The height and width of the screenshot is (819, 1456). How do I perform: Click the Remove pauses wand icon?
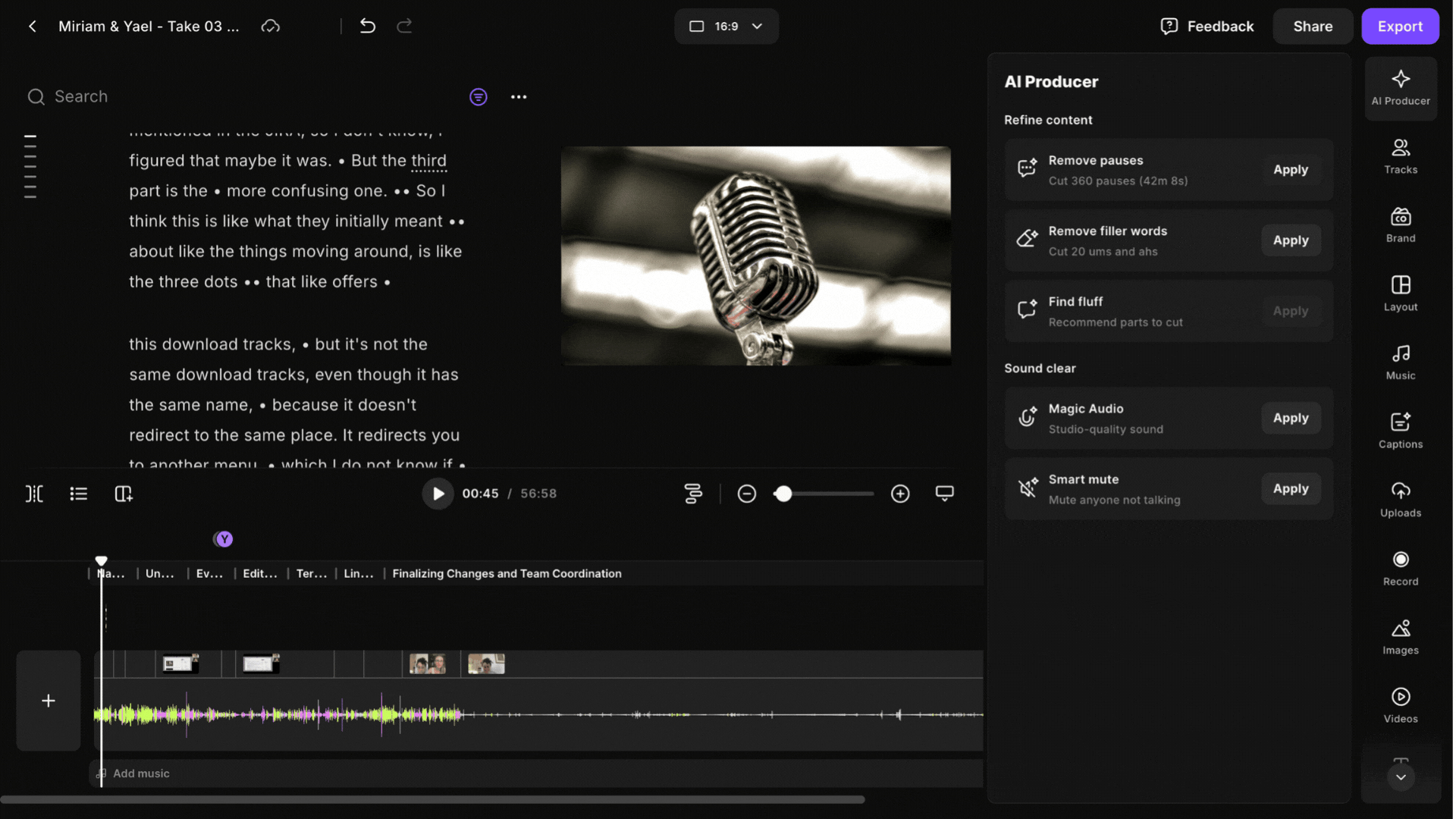[1027, 168]
